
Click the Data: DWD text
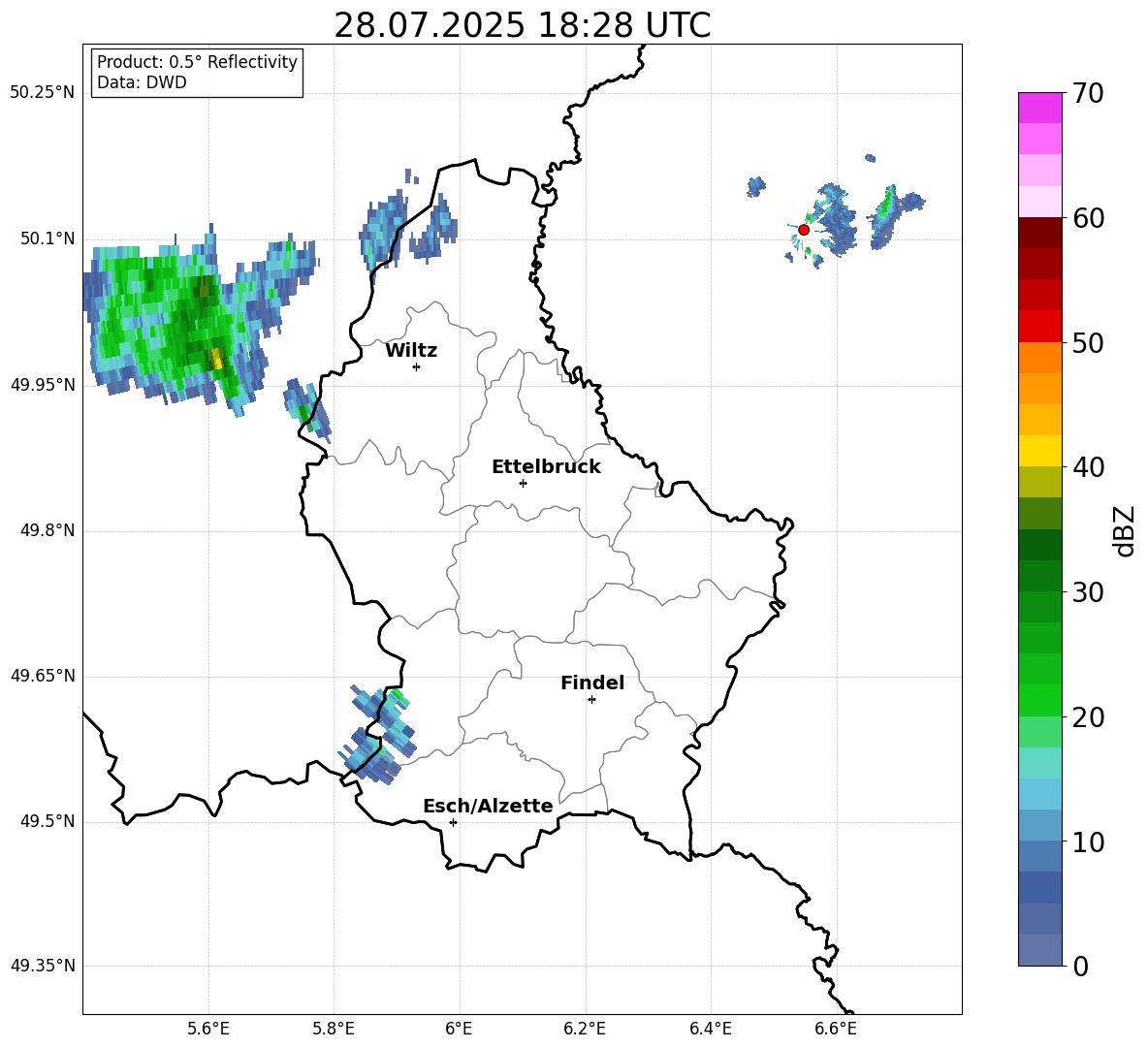tap(142, 82)
